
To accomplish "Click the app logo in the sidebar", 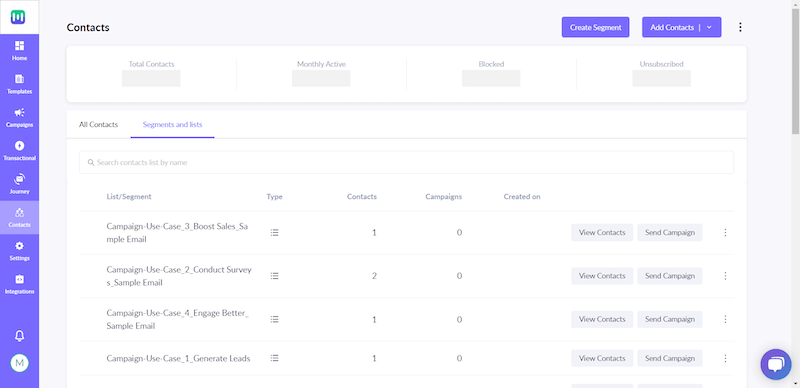I will 19,17.
